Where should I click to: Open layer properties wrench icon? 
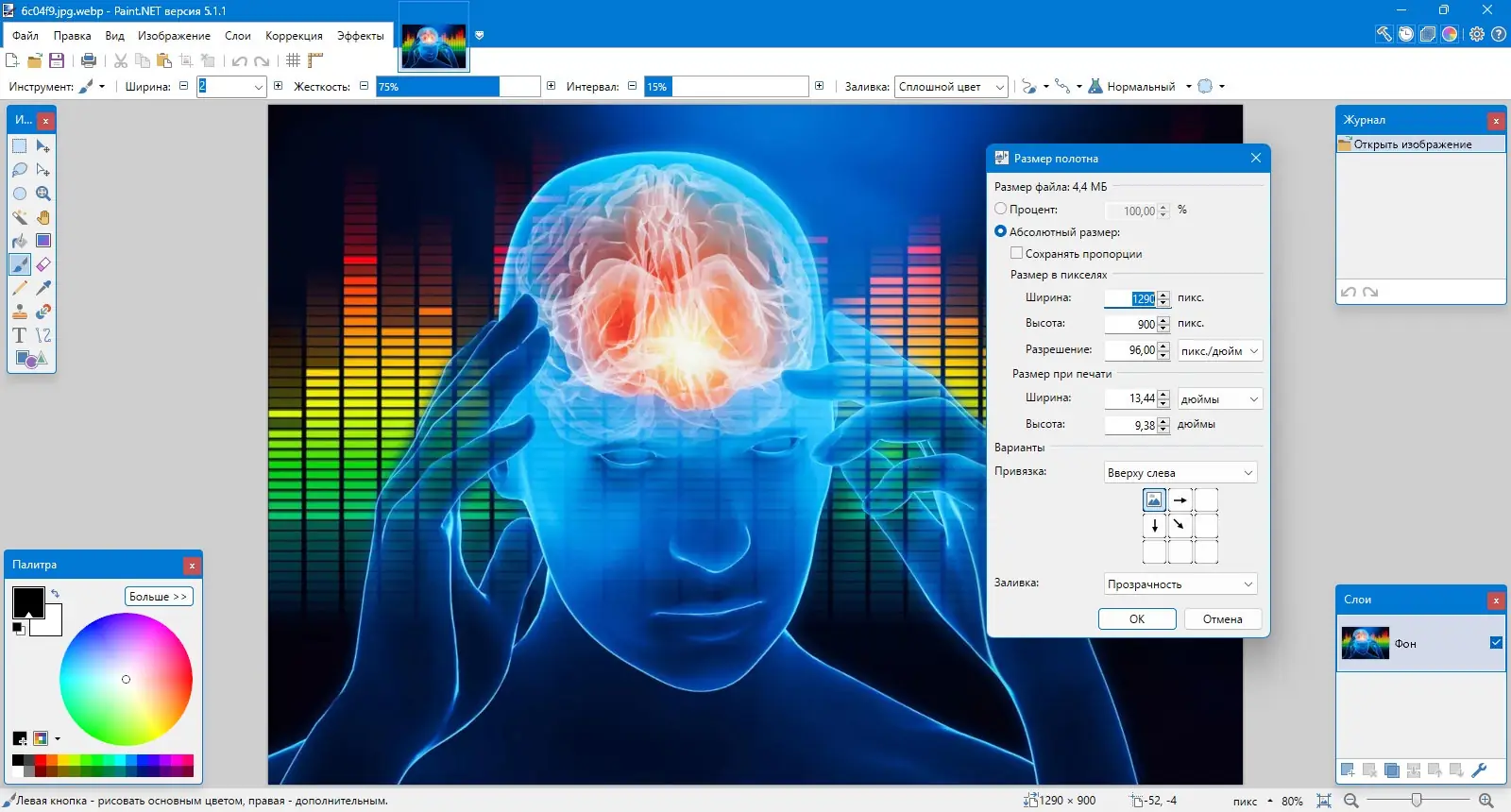pyautogui.click(x=1479, y=770)
